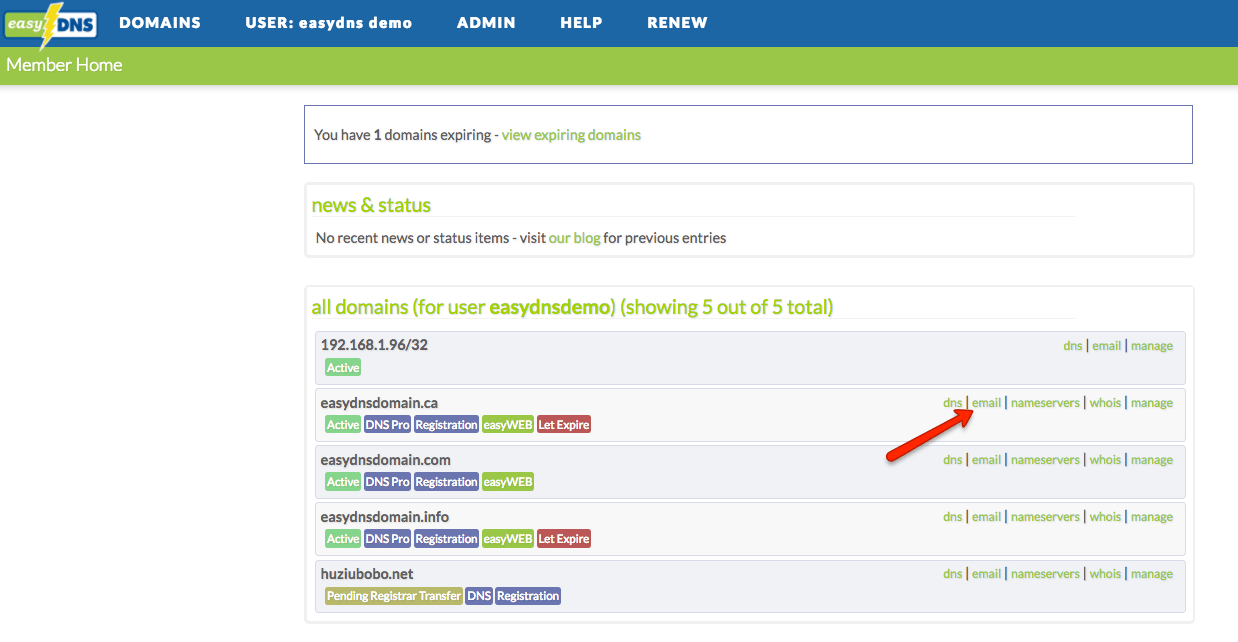This screenshot has height=642, width=1238.
Task: Click Let Expire badge under easydnsdomain.ca
Action: pos(564,425)
